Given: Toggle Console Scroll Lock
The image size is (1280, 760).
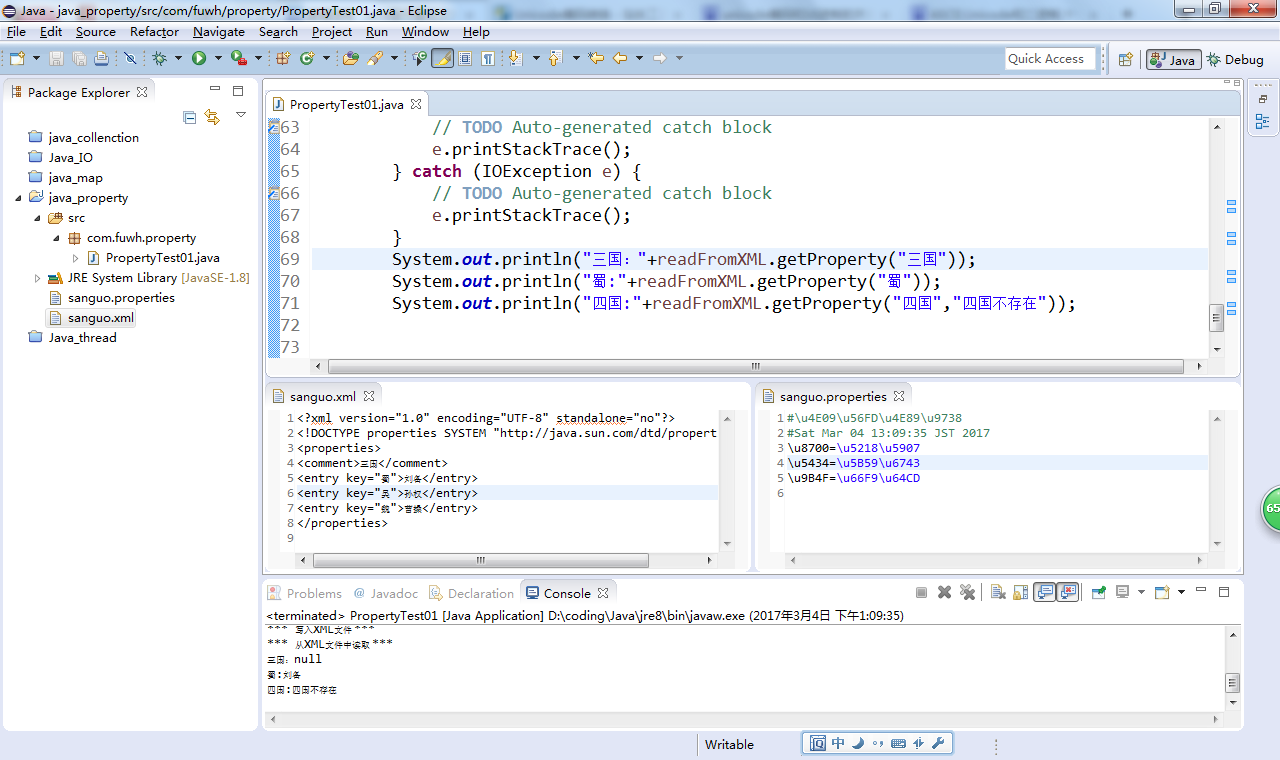Looking at the screenshot, I should [1021, 592].
